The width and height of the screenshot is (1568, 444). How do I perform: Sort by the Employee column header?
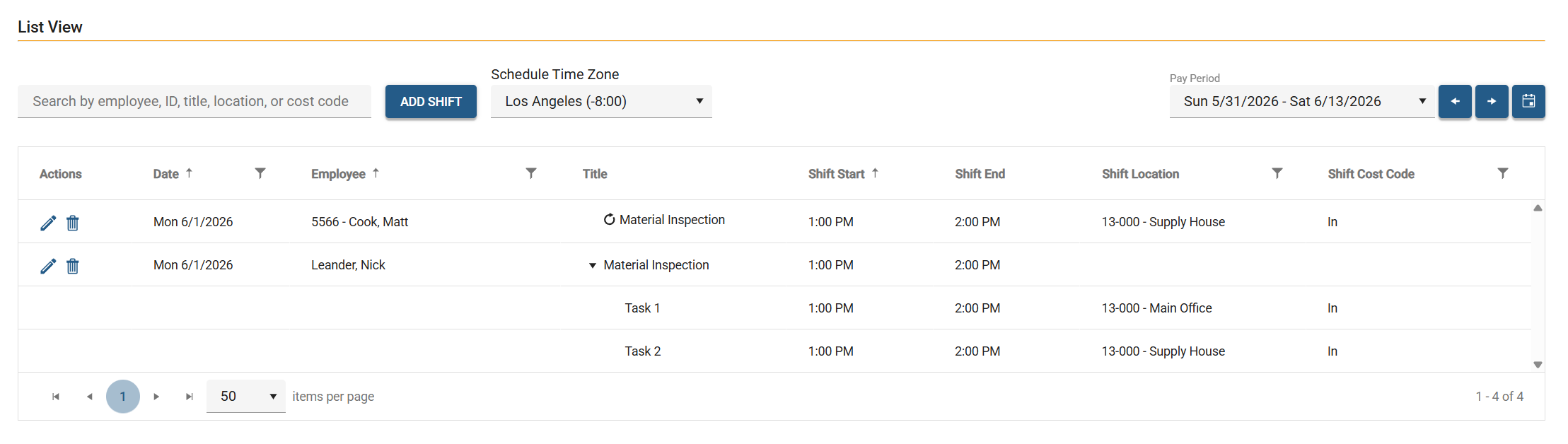click(338, 174)
